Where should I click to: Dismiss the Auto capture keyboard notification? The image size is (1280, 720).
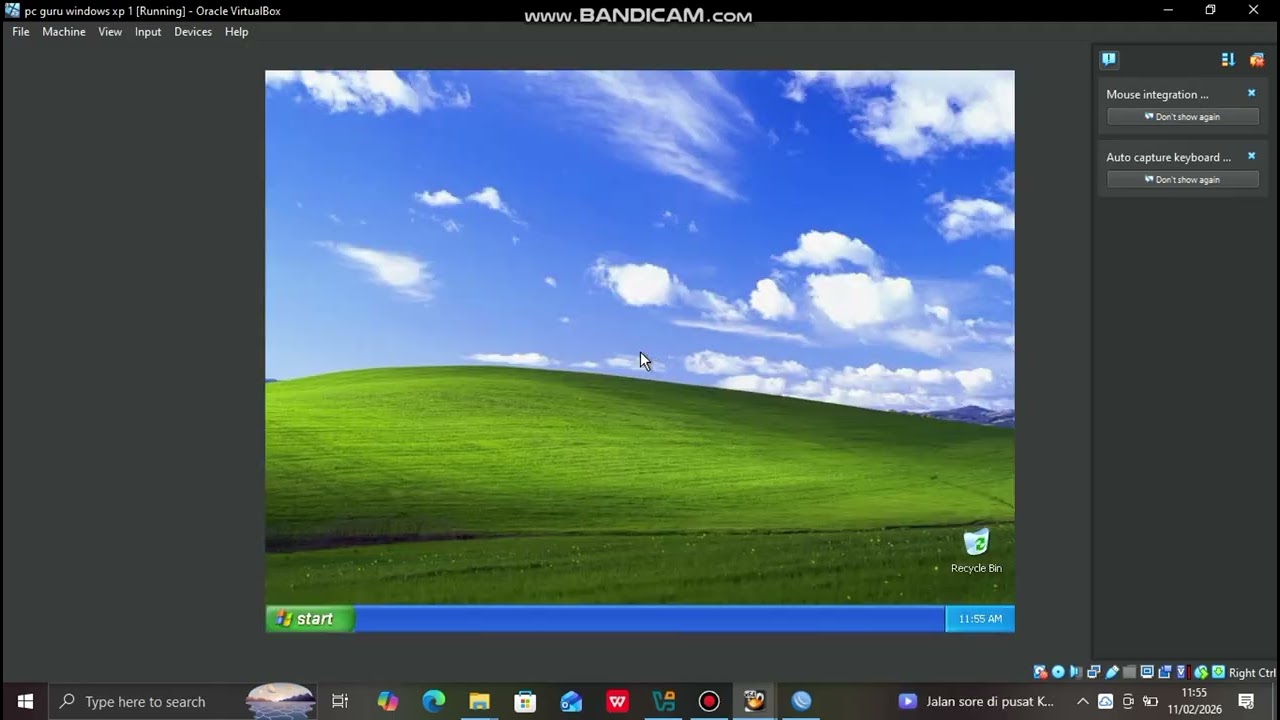click(1251, 156)
